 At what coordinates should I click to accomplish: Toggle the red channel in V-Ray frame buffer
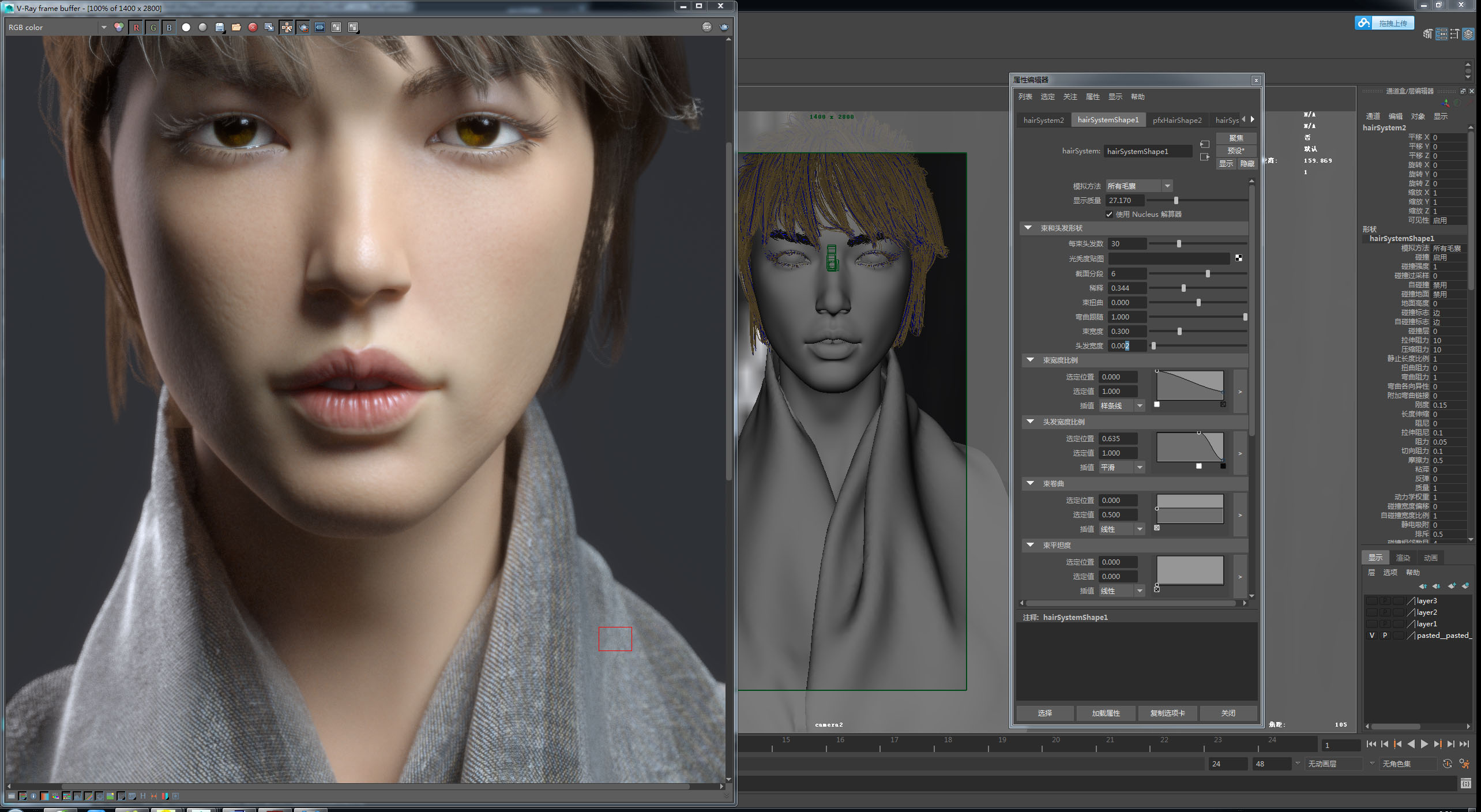(x=136, y=27)
